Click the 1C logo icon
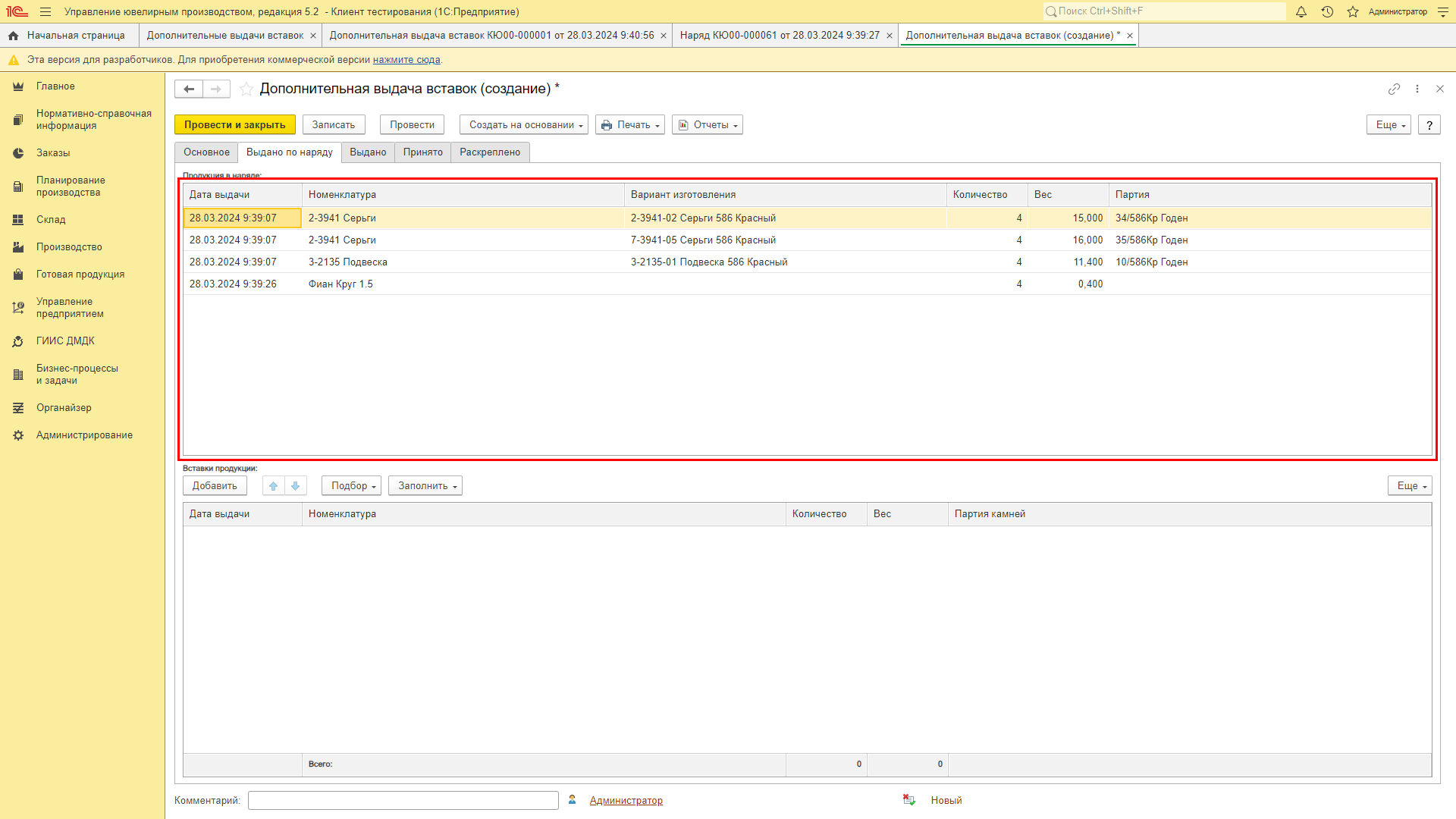 (17, 11)
